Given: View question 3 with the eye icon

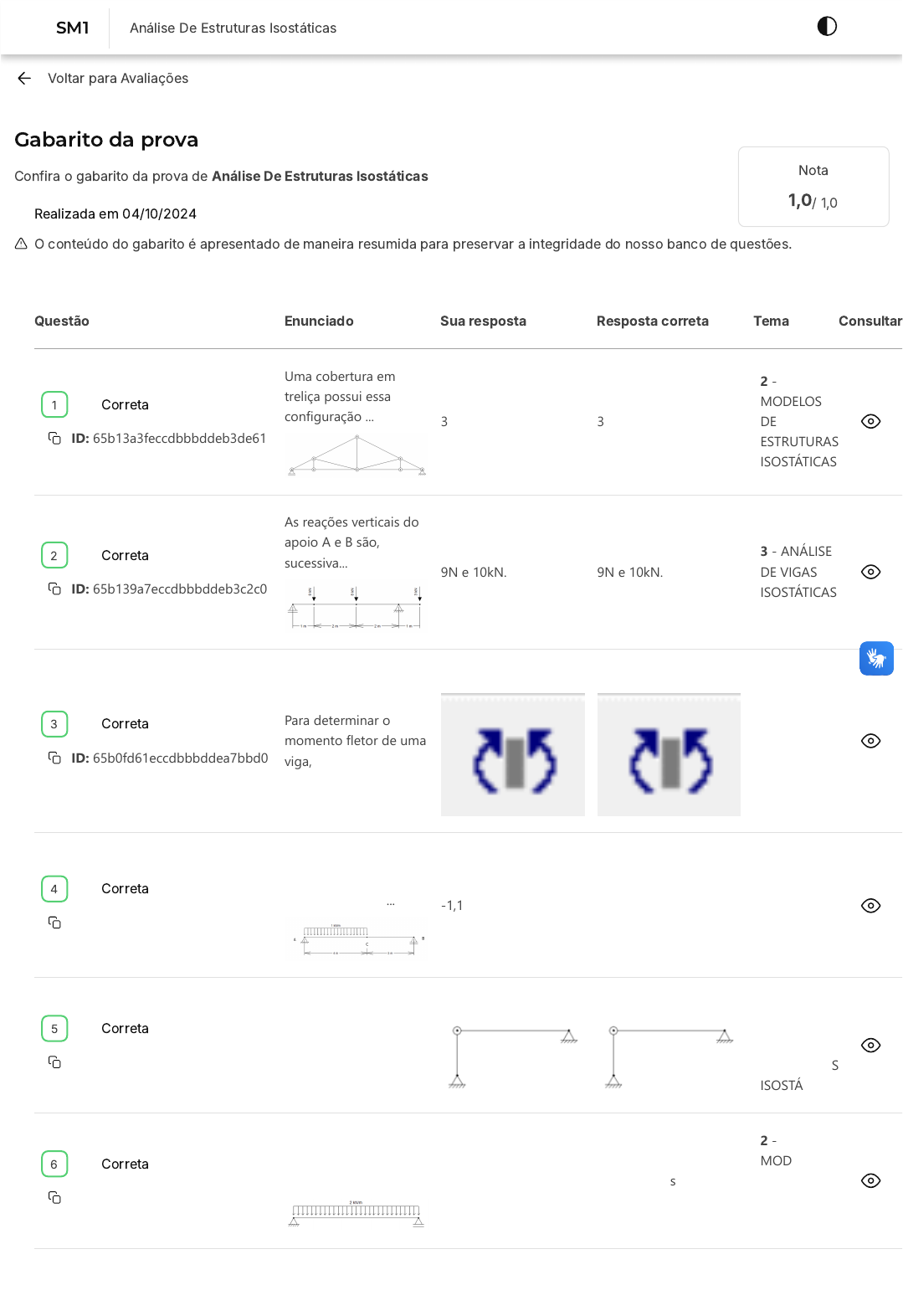Looking at the screenshot, I should tap(870, 741).
